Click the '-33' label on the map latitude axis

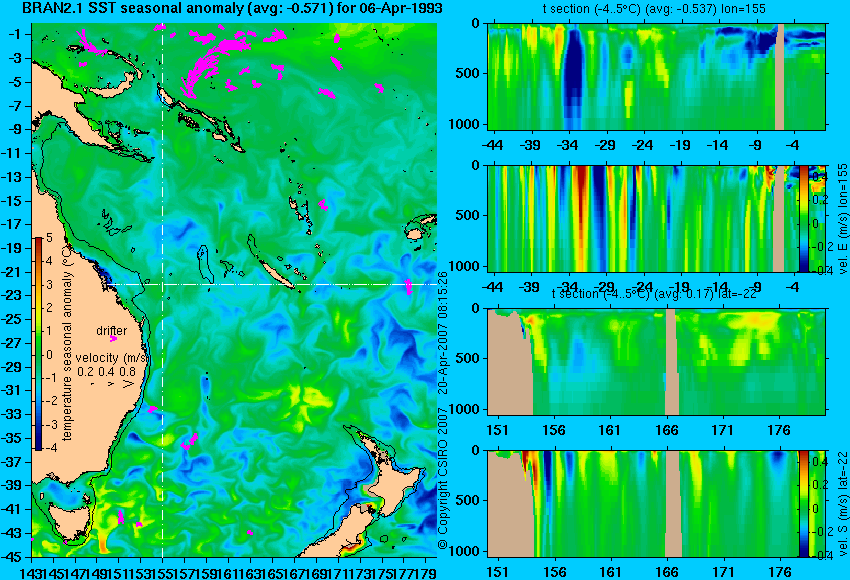12,414
